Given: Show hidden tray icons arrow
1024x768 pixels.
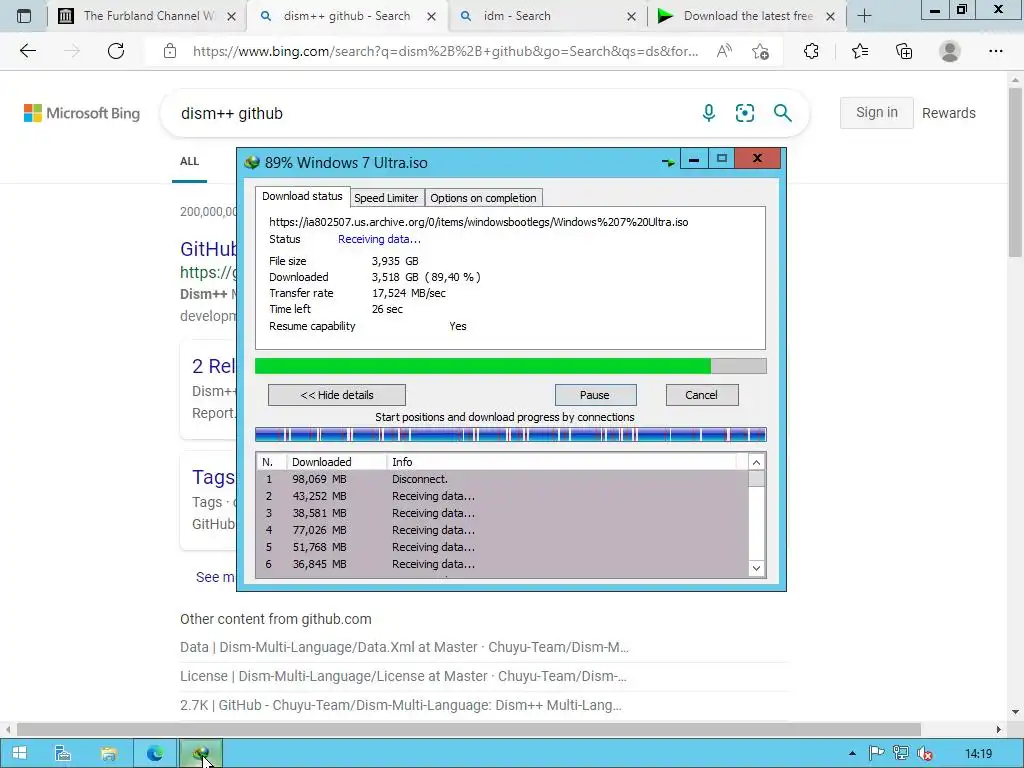Looking at the screenshot, I should point(852,753).
